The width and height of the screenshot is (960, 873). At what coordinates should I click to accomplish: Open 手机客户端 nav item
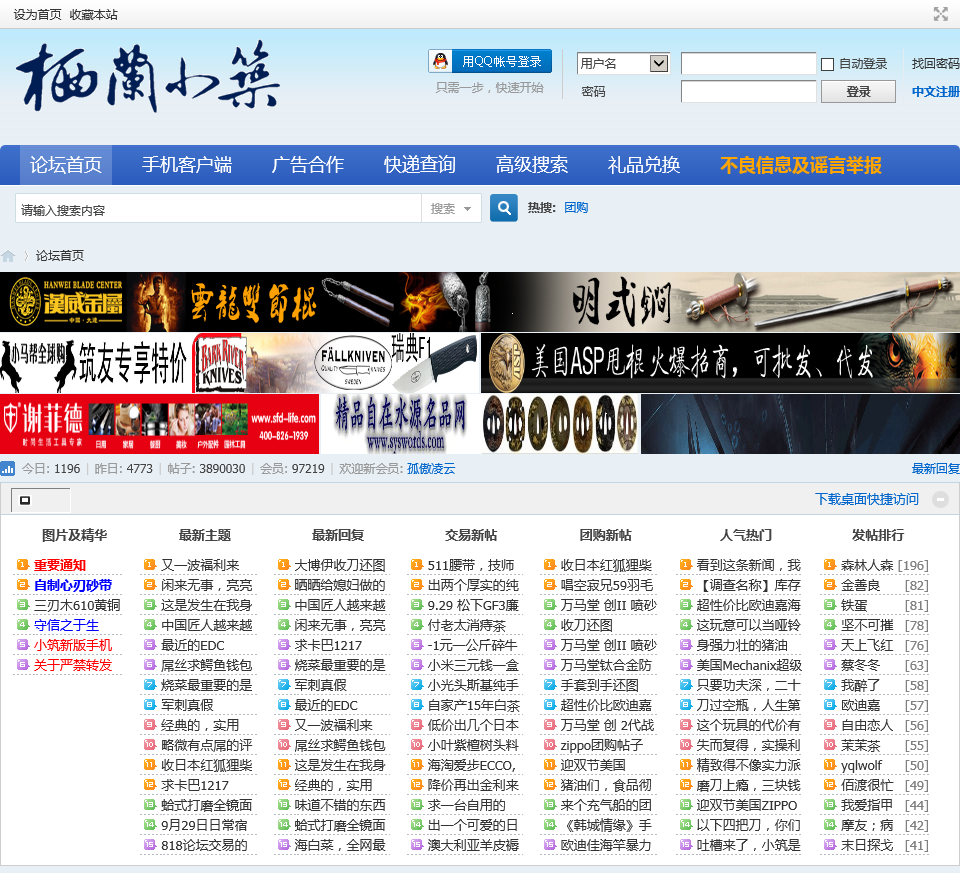pyautogui.click(x=187, y=165)
